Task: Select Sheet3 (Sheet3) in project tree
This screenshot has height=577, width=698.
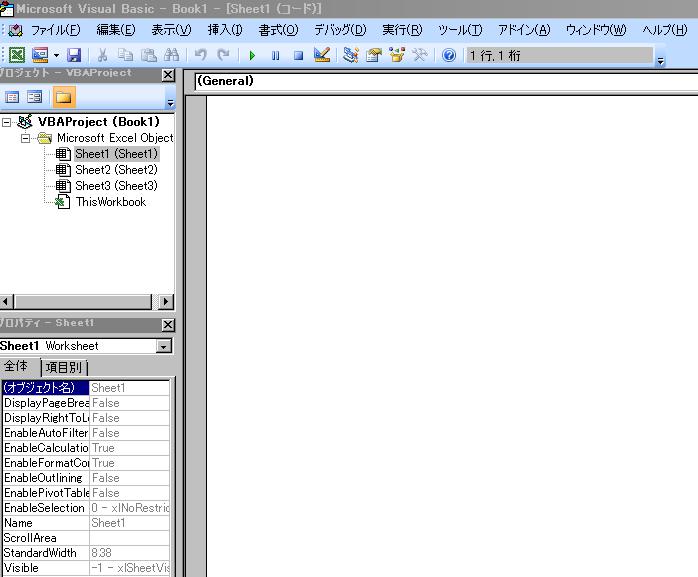Action: pos(116,186)
